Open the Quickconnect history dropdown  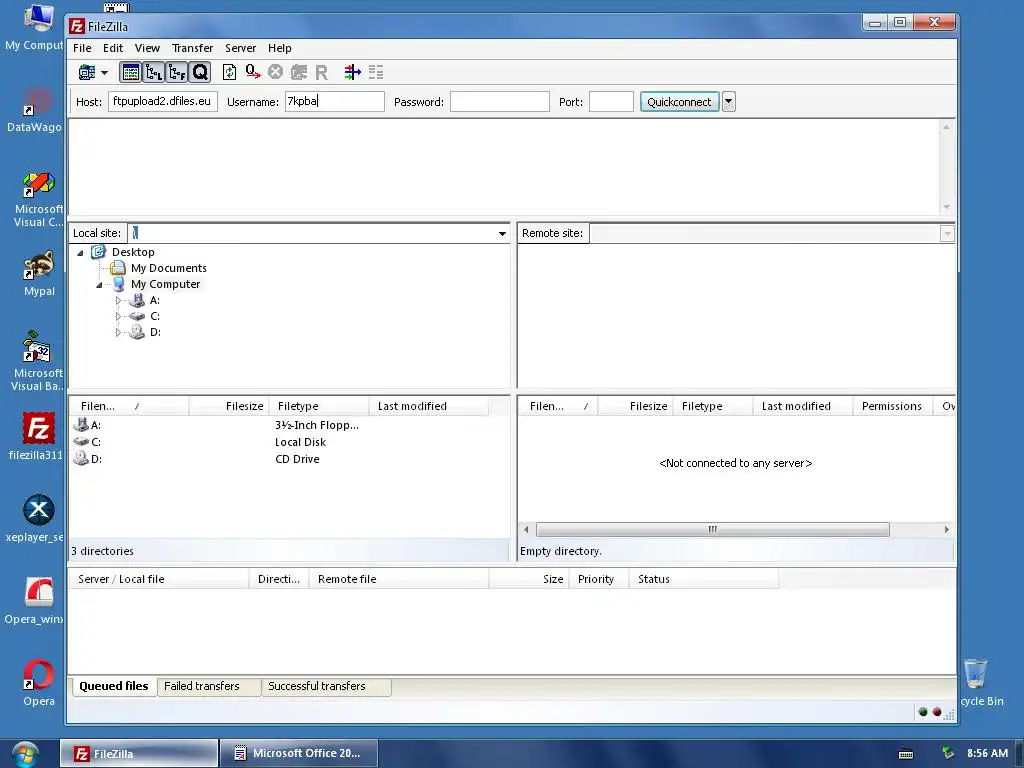point(729,102)
